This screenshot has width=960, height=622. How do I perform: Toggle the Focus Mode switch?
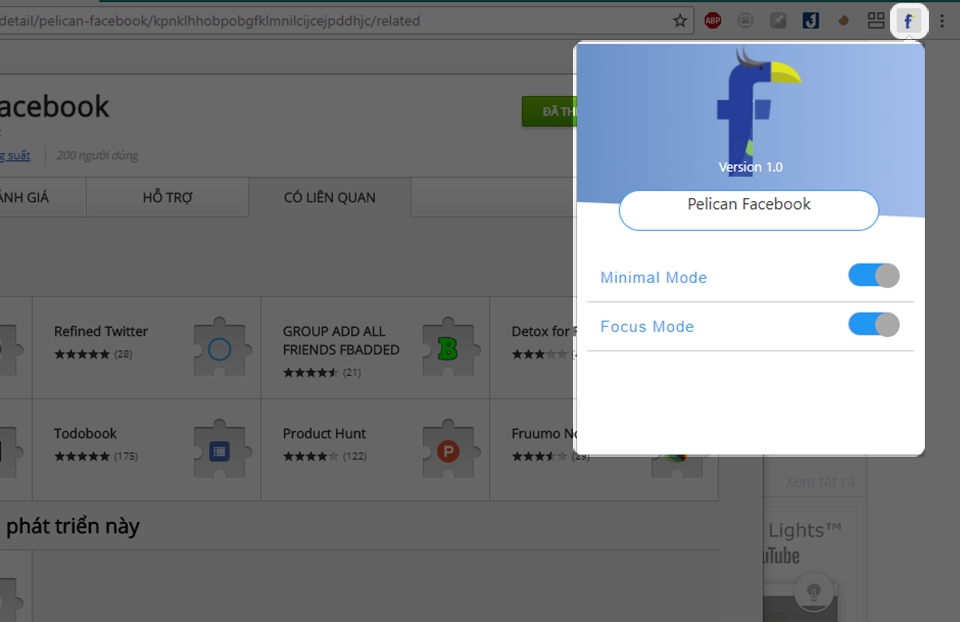pyautogui.click(x=874, y=324)
